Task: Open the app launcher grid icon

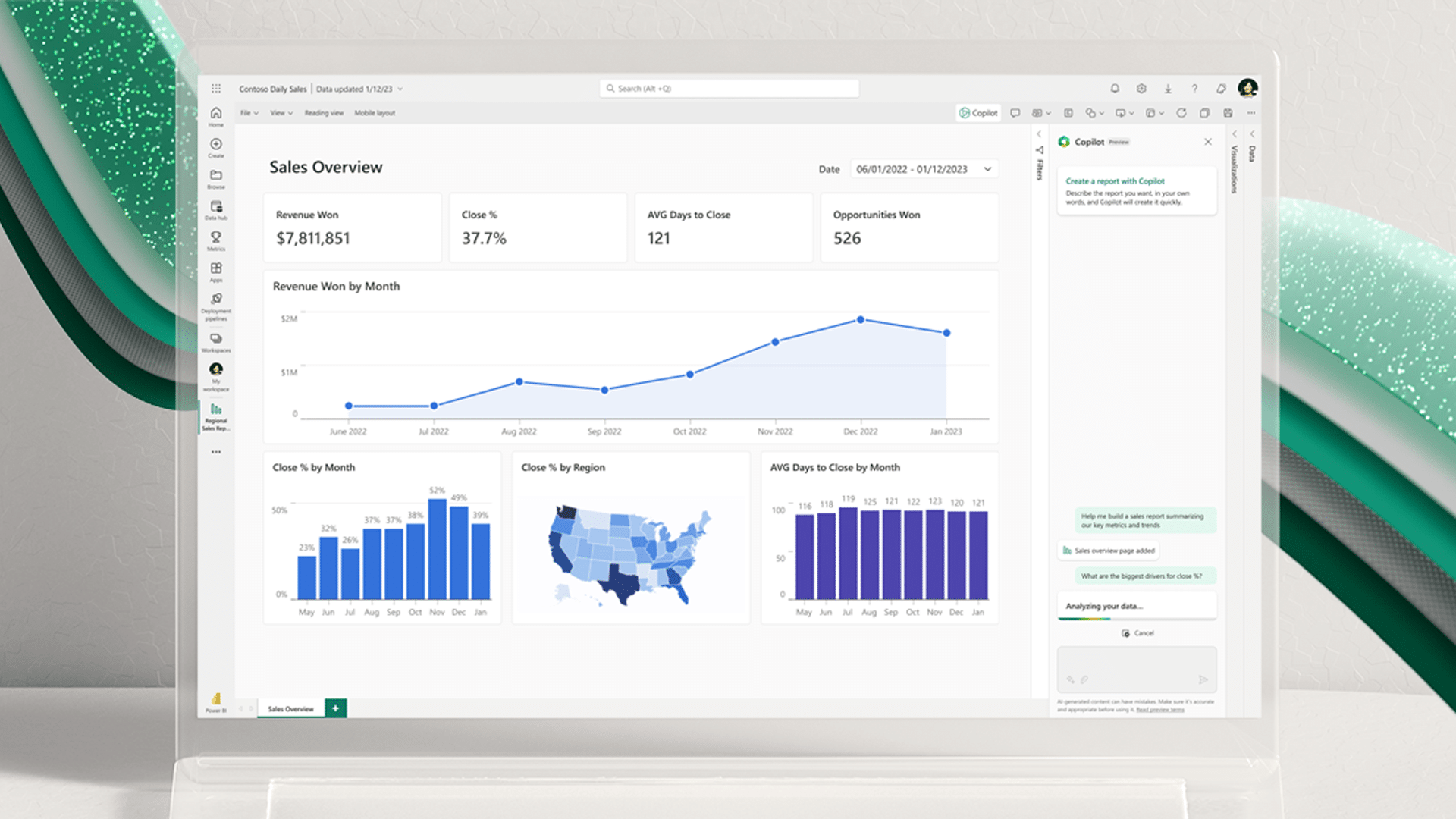Action: click(x=216, y=89)
